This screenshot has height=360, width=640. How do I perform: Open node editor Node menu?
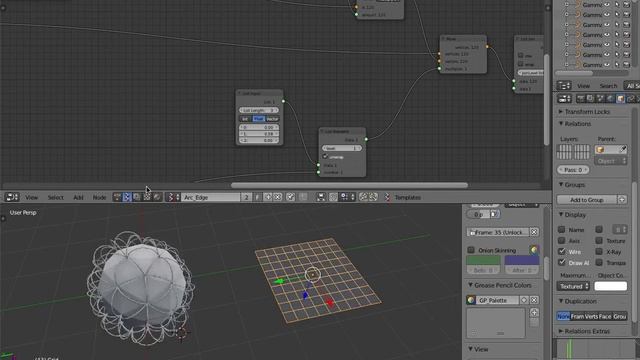(x=99, y=197)
